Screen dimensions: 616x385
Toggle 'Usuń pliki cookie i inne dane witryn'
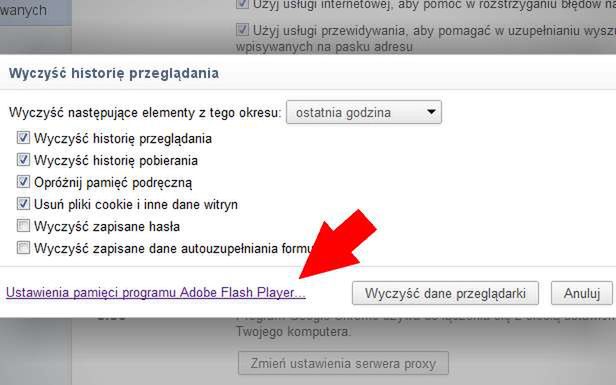(x=23, y=204)
